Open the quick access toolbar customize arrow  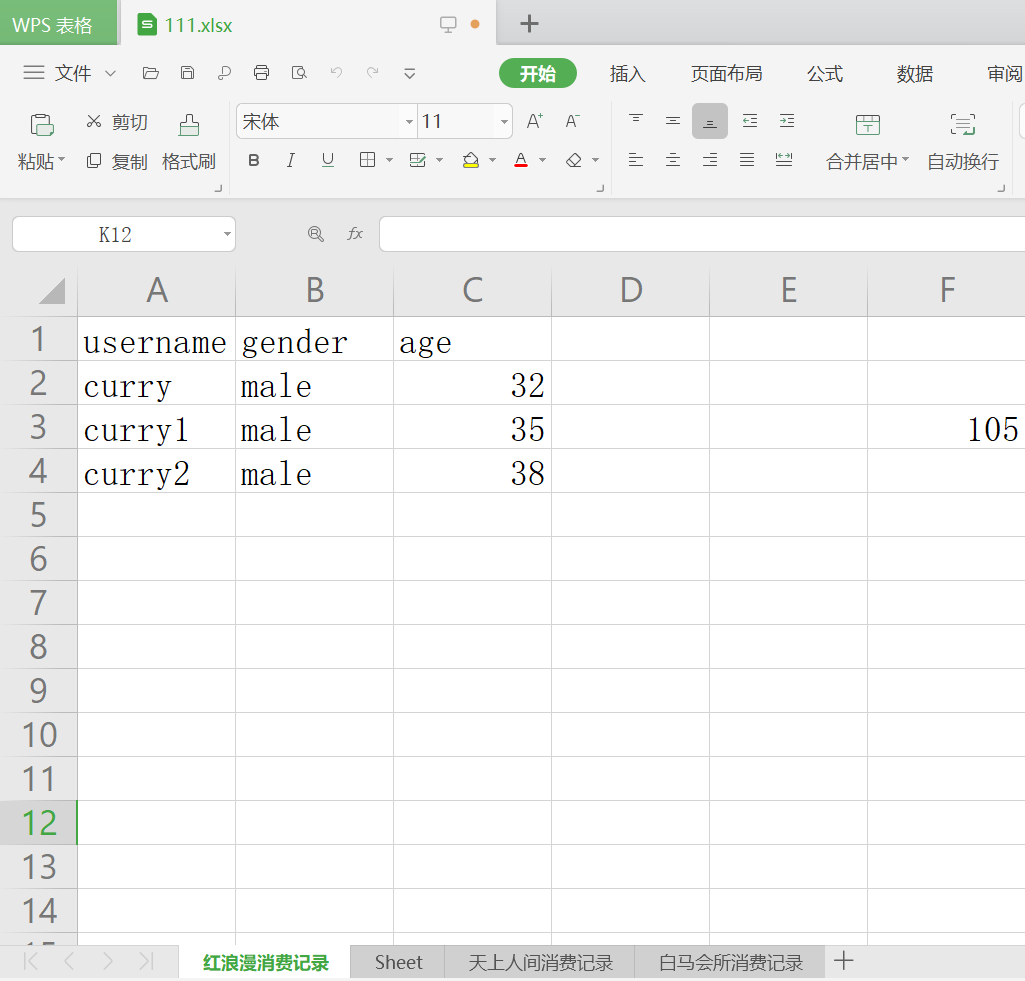[x=410, y=74]
